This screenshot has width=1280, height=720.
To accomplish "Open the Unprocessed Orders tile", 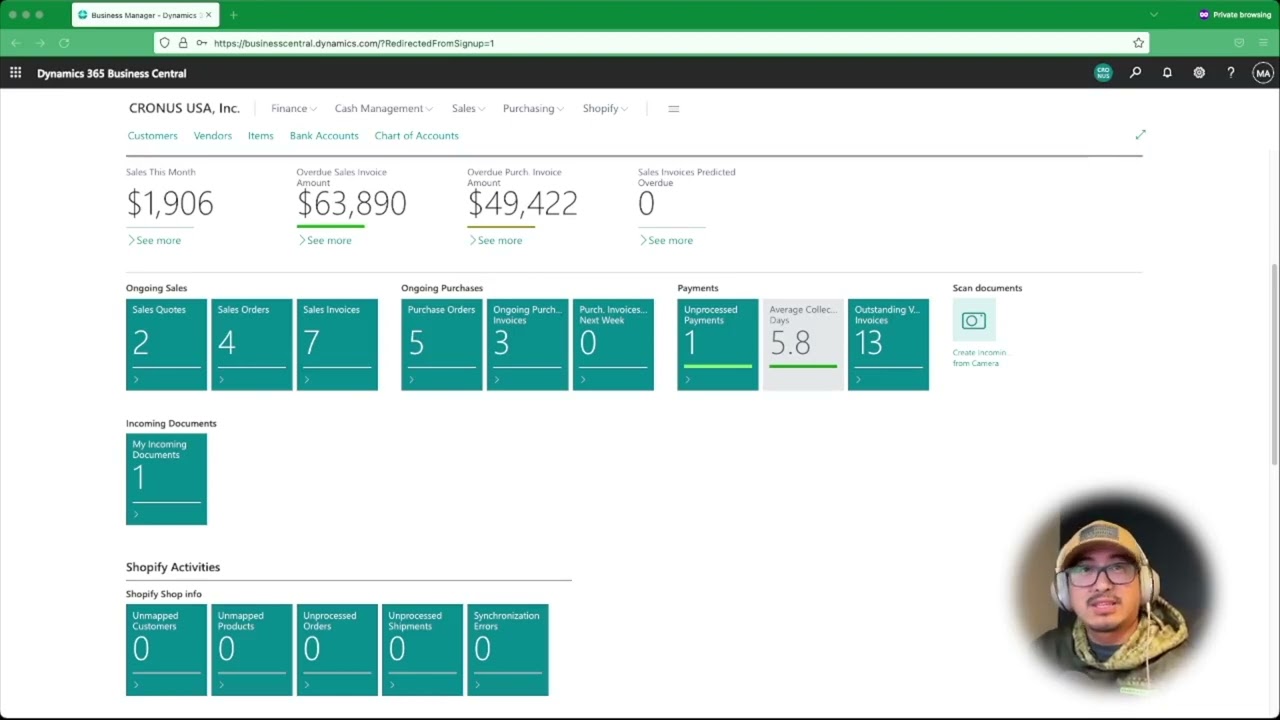I will pos(337,650).
